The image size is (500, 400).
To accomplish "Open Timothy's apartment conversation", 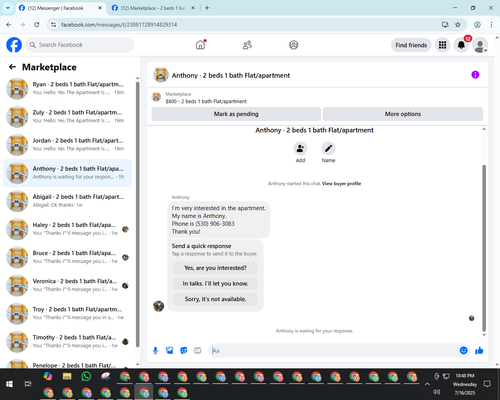I will [67, 341].
